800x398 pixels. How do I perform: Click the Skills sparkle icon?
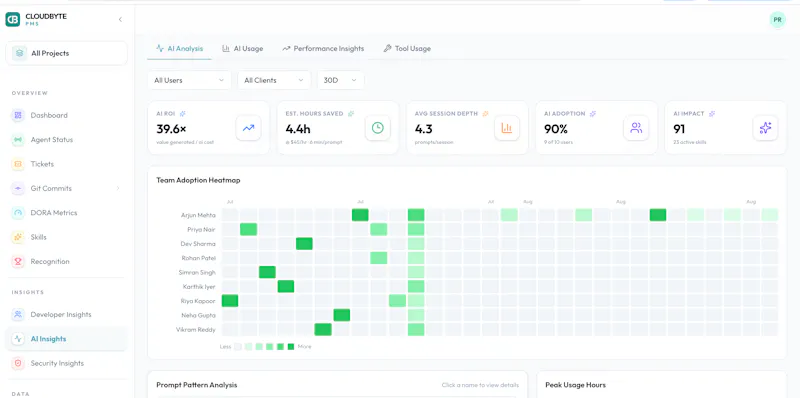coord(18,237)
